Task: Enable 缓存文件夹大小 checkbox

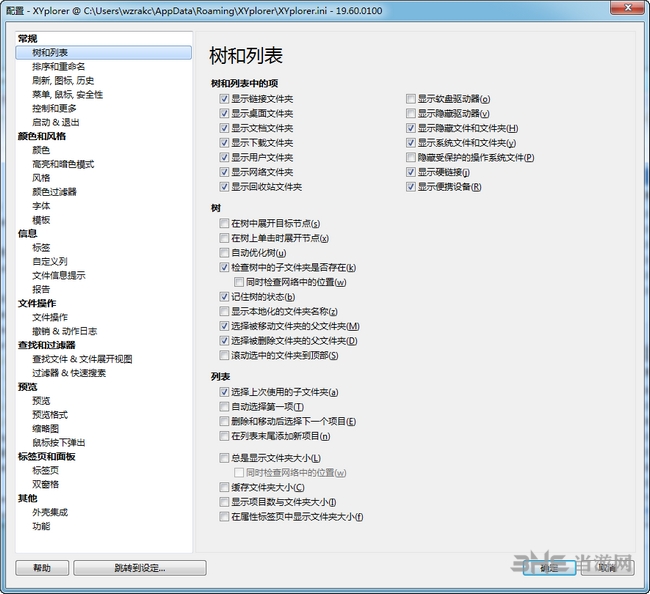Action: [x=224, y=487]
